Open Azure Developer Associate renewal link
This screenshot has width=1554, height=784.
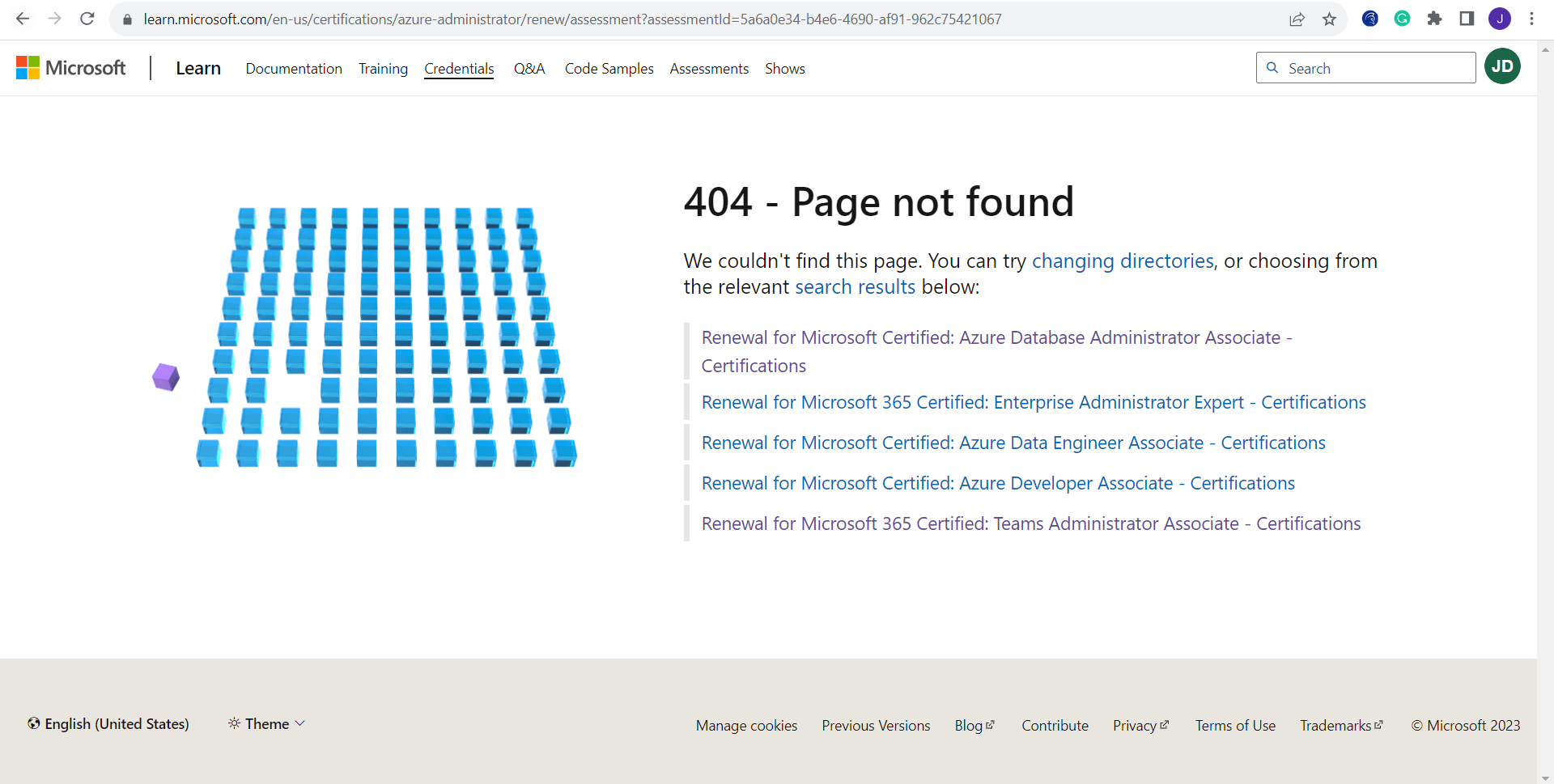998,483
